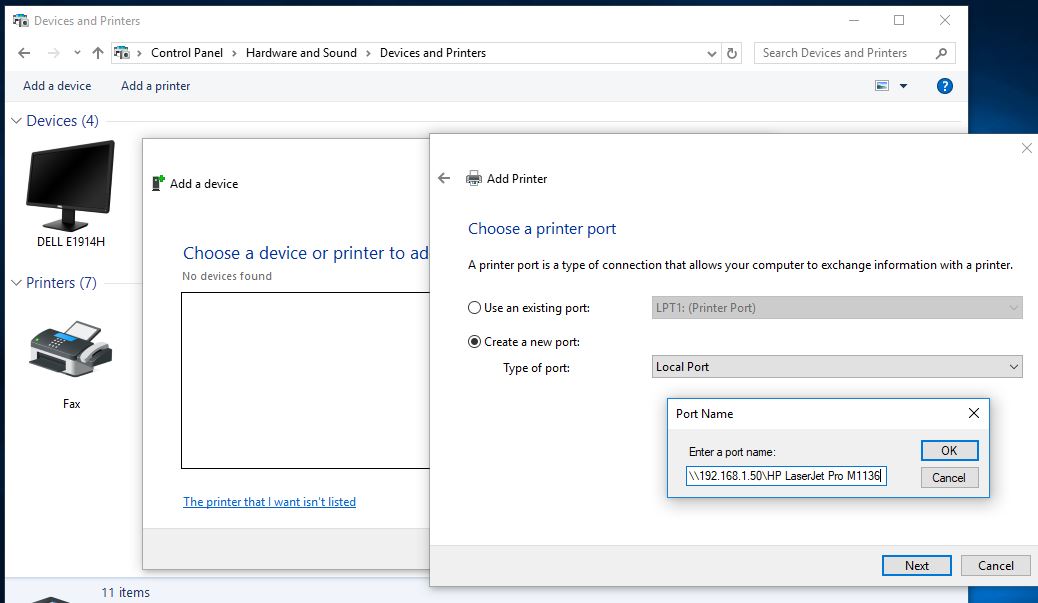The height and width of the screenshot is (603, 1038).
Task: Select 'Use an existing port' radio button
Action: click(475, 308)
